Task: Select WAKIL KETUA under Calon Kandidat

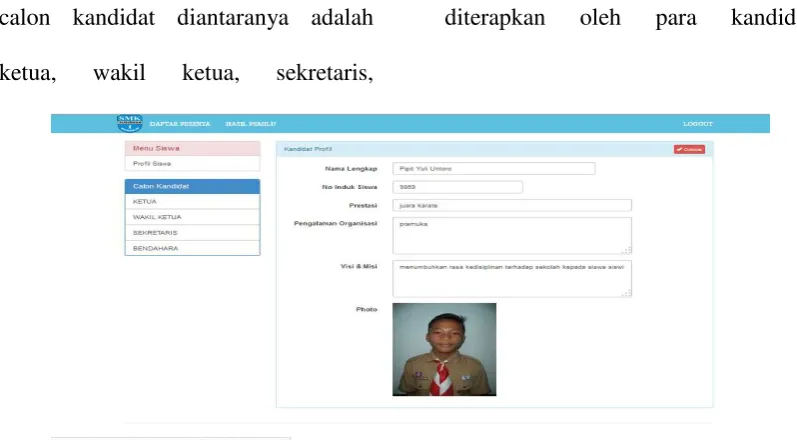Action: [193, 217]
